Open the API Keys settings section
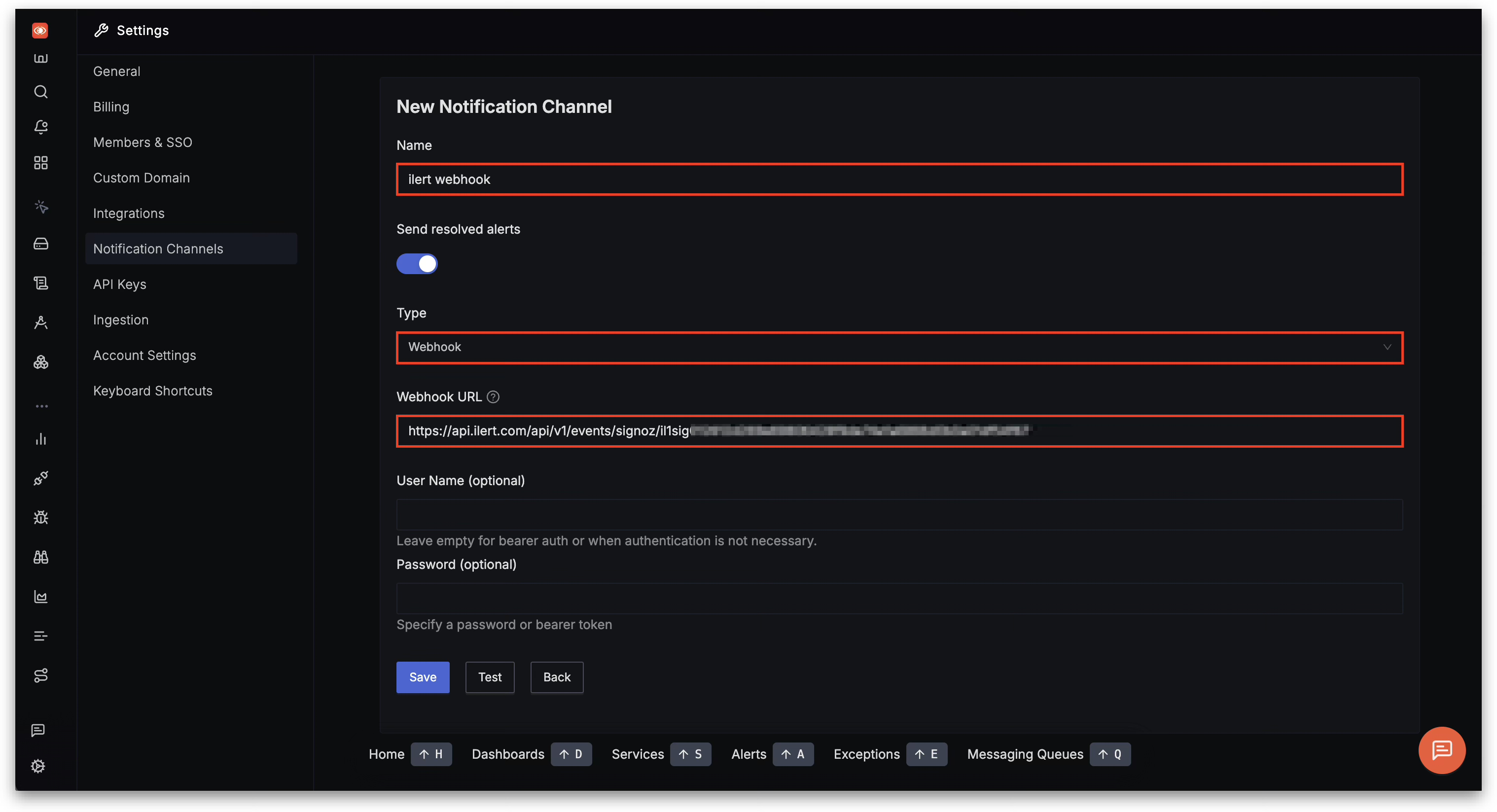The width and height of the screenshot is (1497, 812). click(x=120, y=284)
